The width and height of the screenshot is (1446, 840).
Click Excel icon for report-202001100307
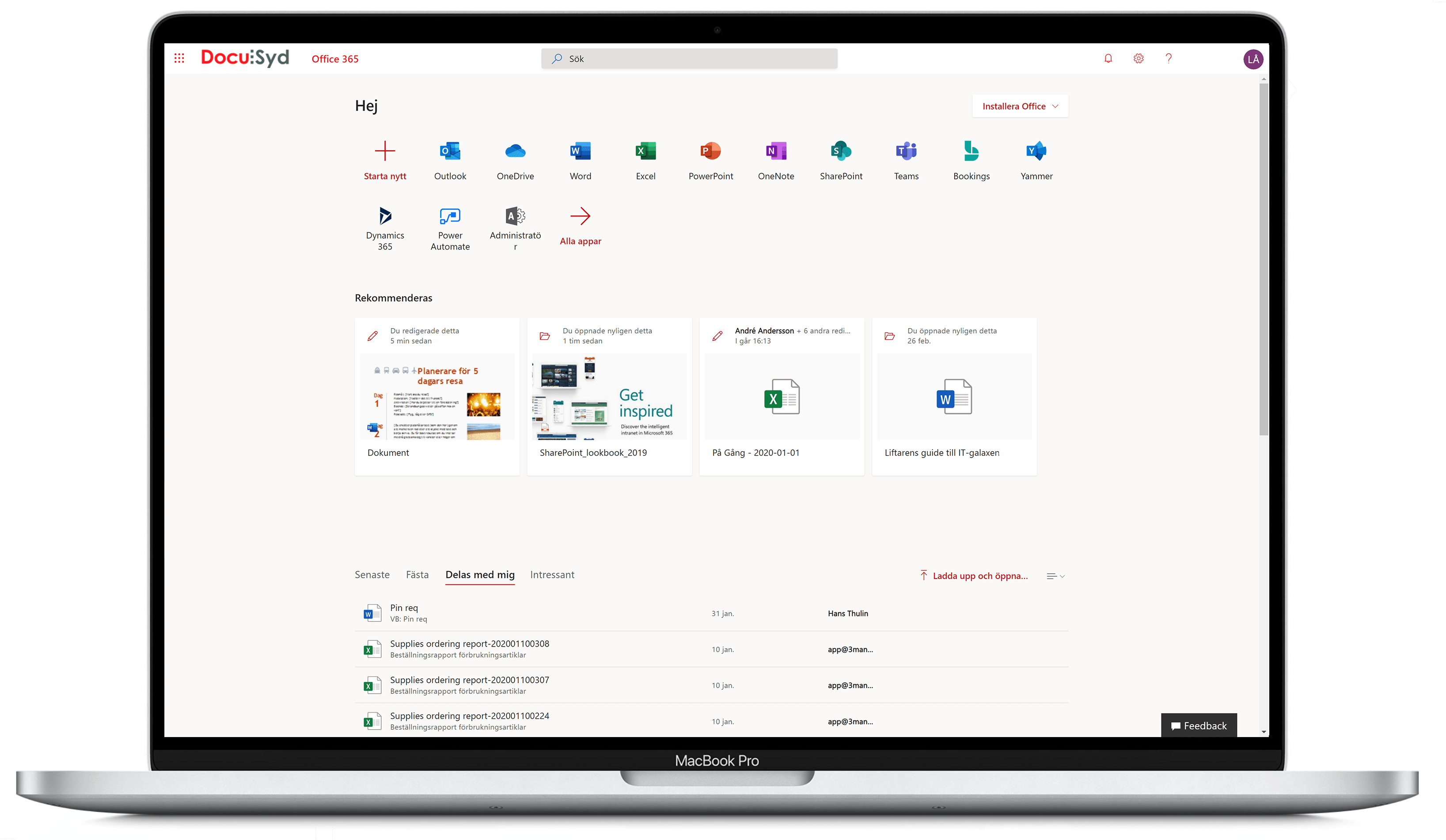(372, 685)
